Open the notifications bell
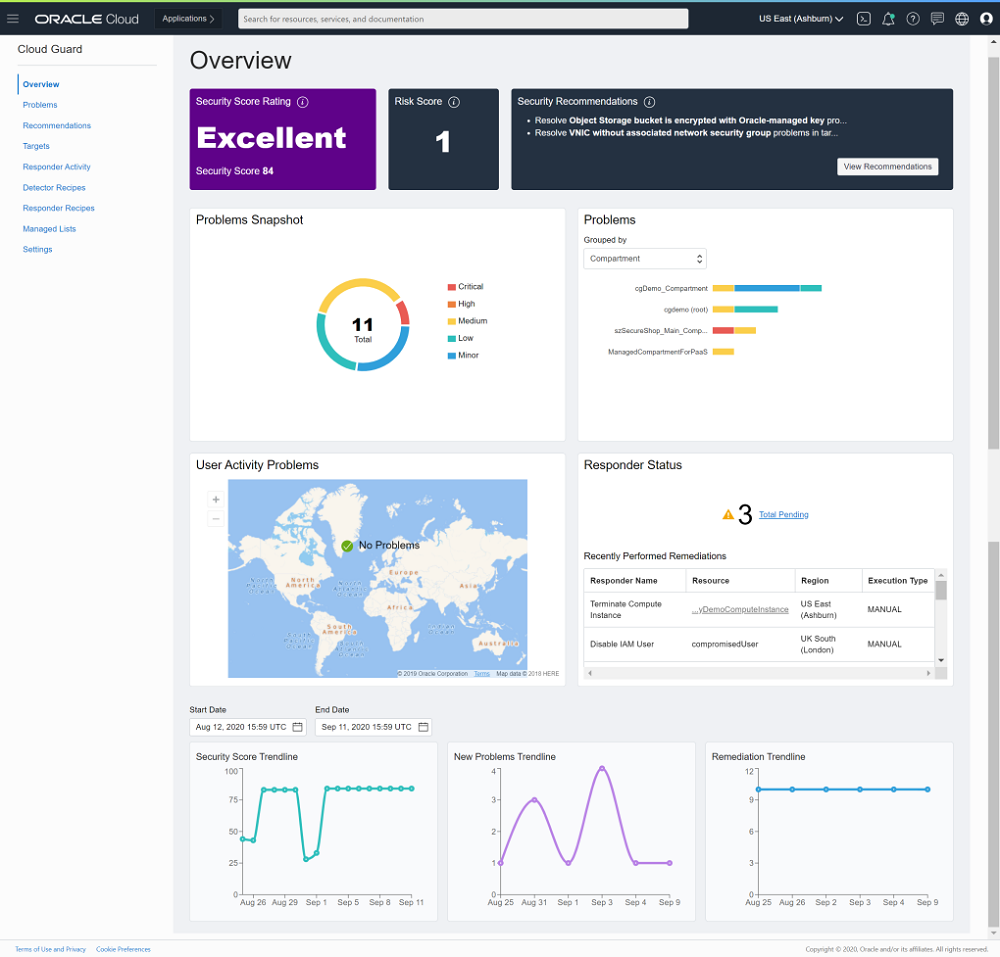 (x=888, y=18)
